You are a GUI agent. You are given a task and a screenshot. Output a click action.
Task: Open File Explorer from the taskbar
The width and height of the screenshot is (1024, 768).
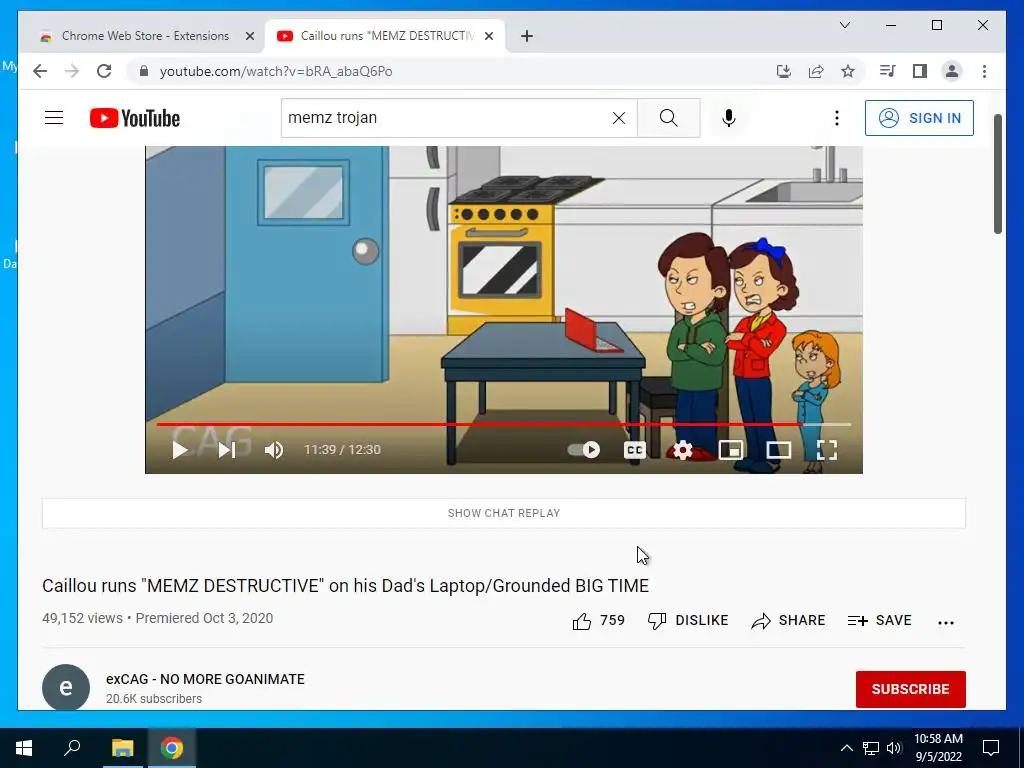[122, 748]
